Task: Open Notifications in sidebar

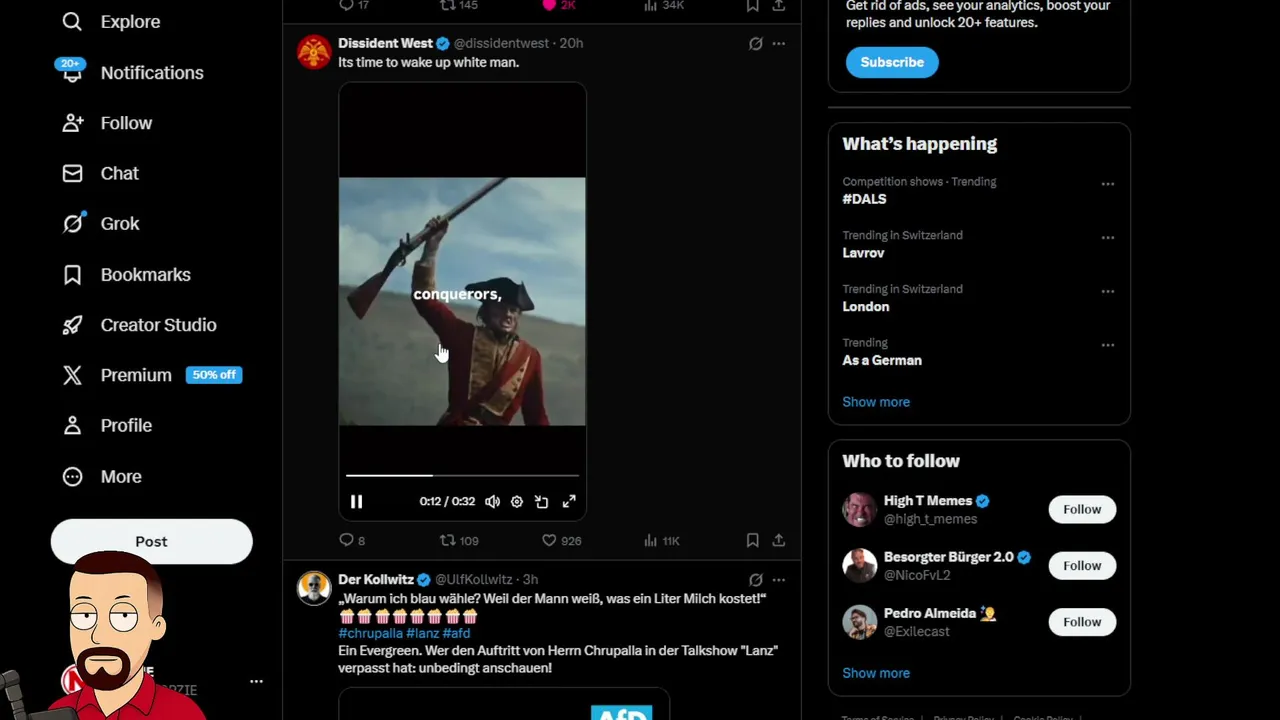Action: pyautogui.click(x=151, y=73)
